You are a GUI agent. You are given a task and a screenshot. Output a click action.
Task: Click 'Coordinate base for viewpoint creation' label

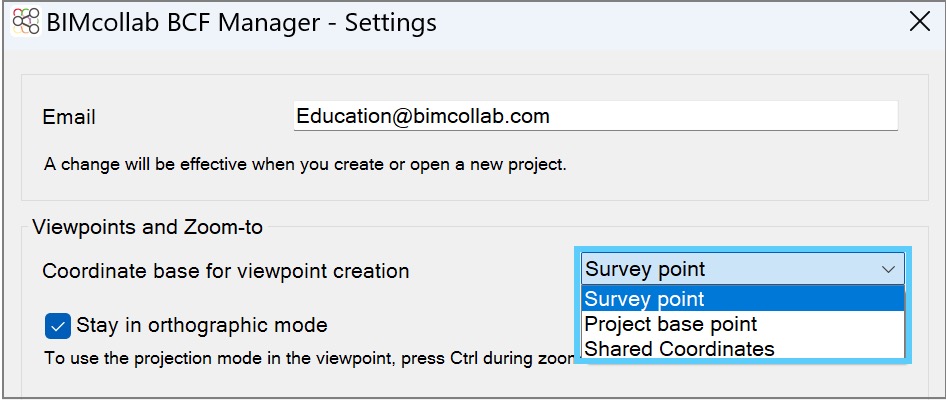coord(226,271)
